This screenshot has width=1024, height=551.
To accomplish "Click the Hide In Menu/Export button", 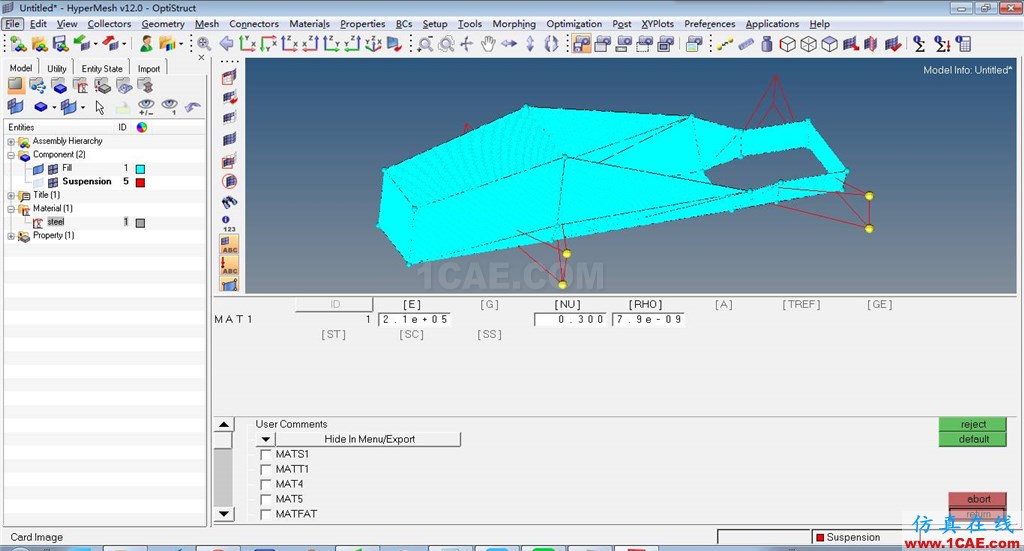I will pyautogui.click(x=370, y=439).
